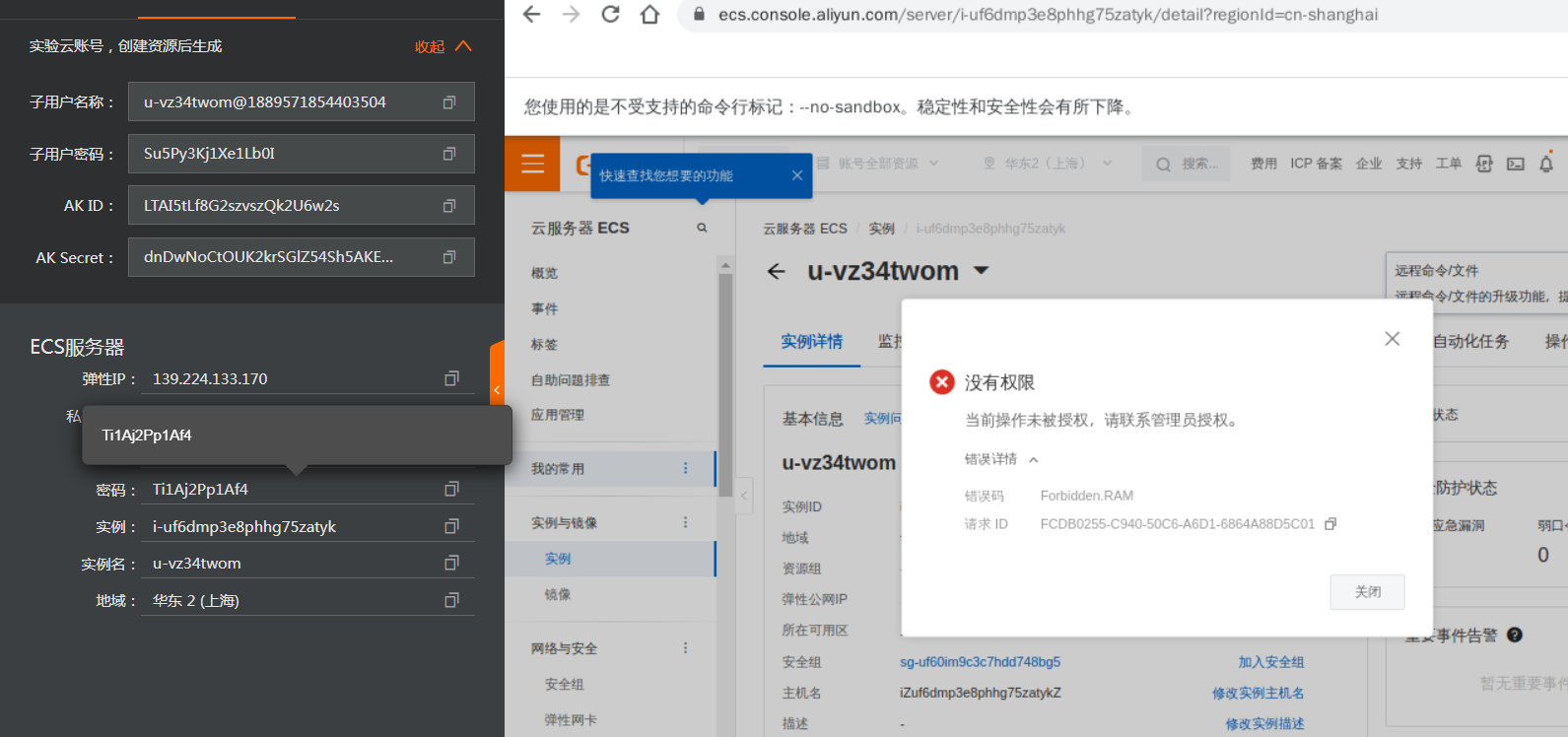
Task: Switch to the 实例详情 tab
Action: pyautogui.click(x=812, y=341)
